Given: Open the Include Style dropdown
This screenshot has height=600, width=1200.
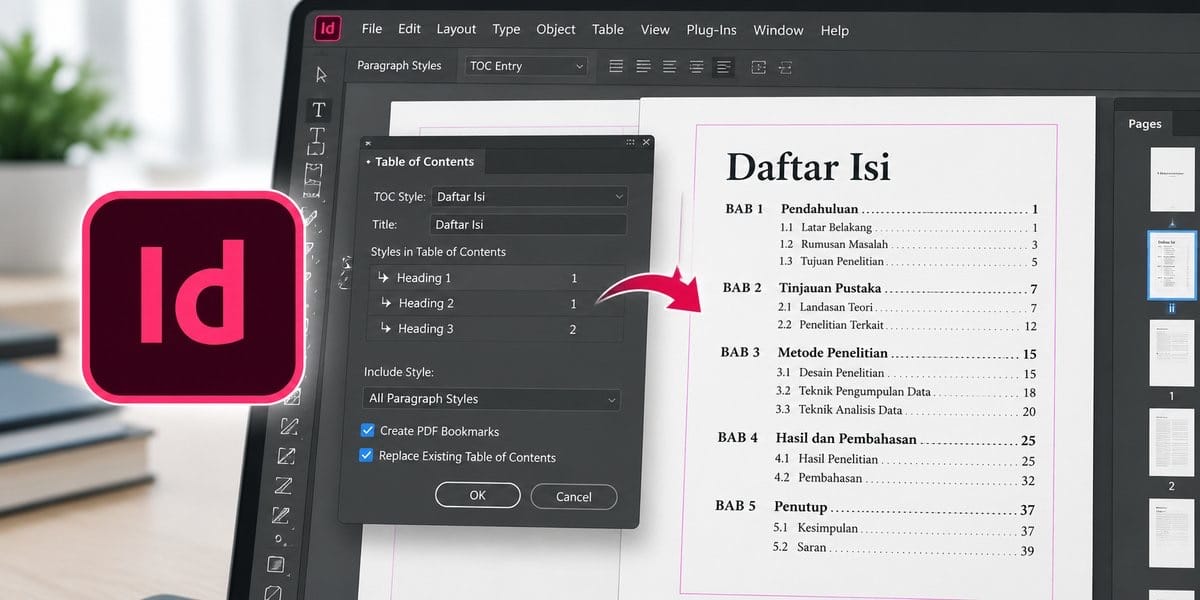Looking at the screenshot, I should pos(492,399).
